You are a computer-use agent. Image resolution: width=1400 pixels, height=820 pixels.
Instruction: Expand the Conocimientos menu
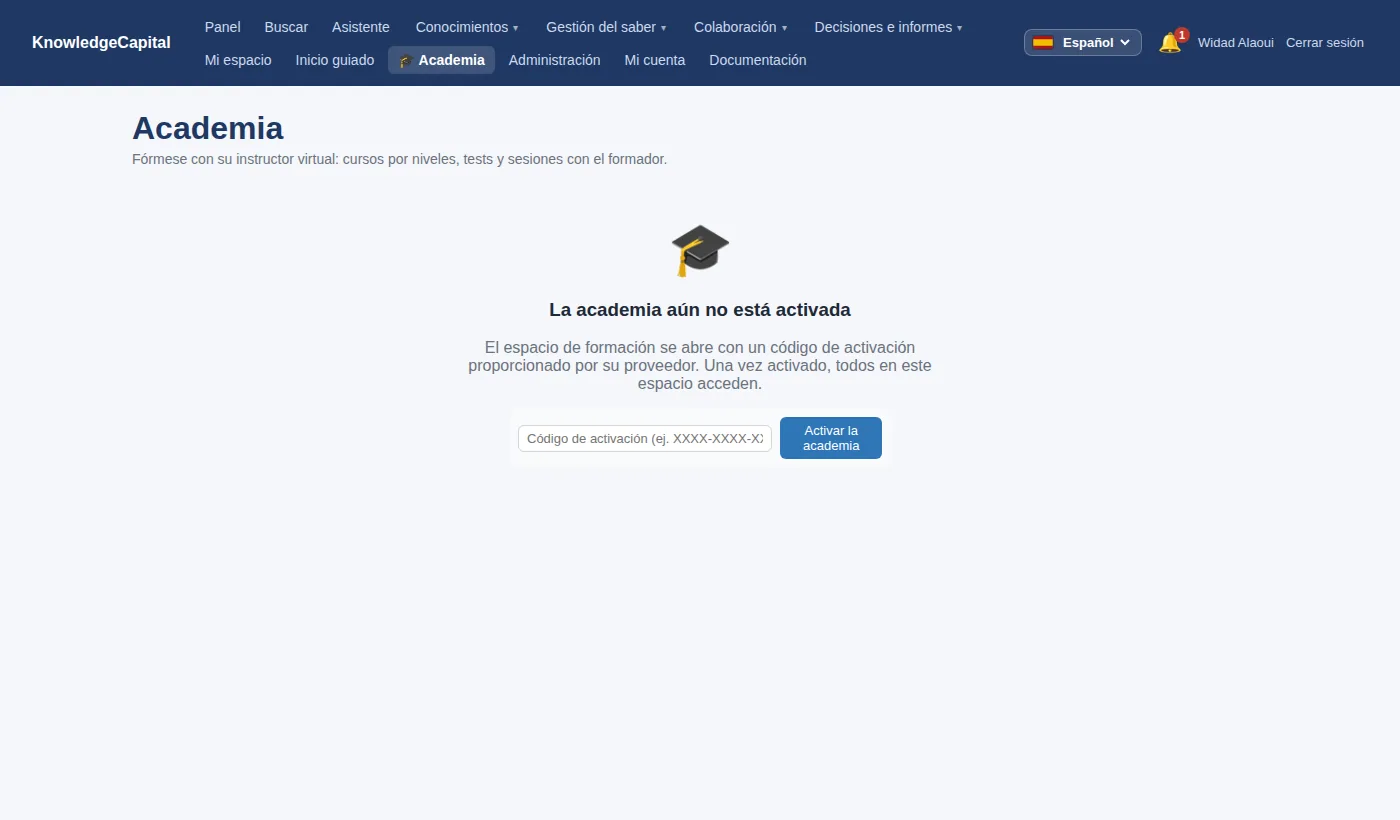click(x=467, y=27)
